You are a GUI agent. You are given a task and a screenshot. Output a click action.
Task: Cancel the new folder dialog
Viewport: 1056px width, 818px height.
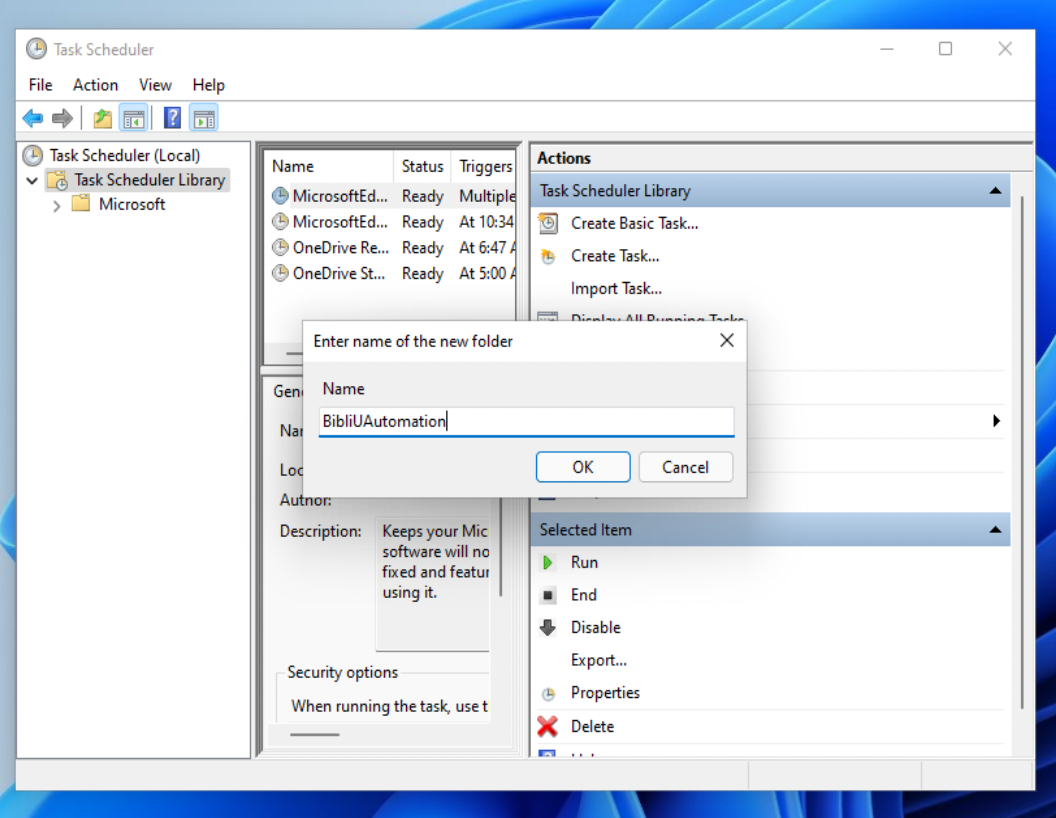(x=685, y=467)
